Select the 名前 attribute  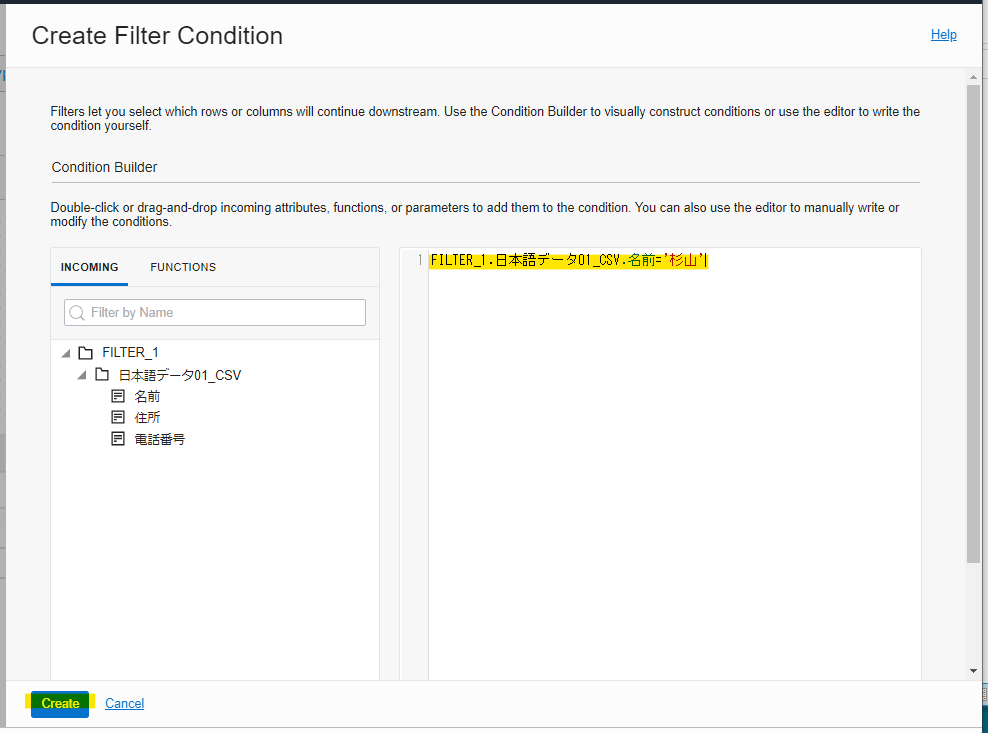tap(147, 396)
